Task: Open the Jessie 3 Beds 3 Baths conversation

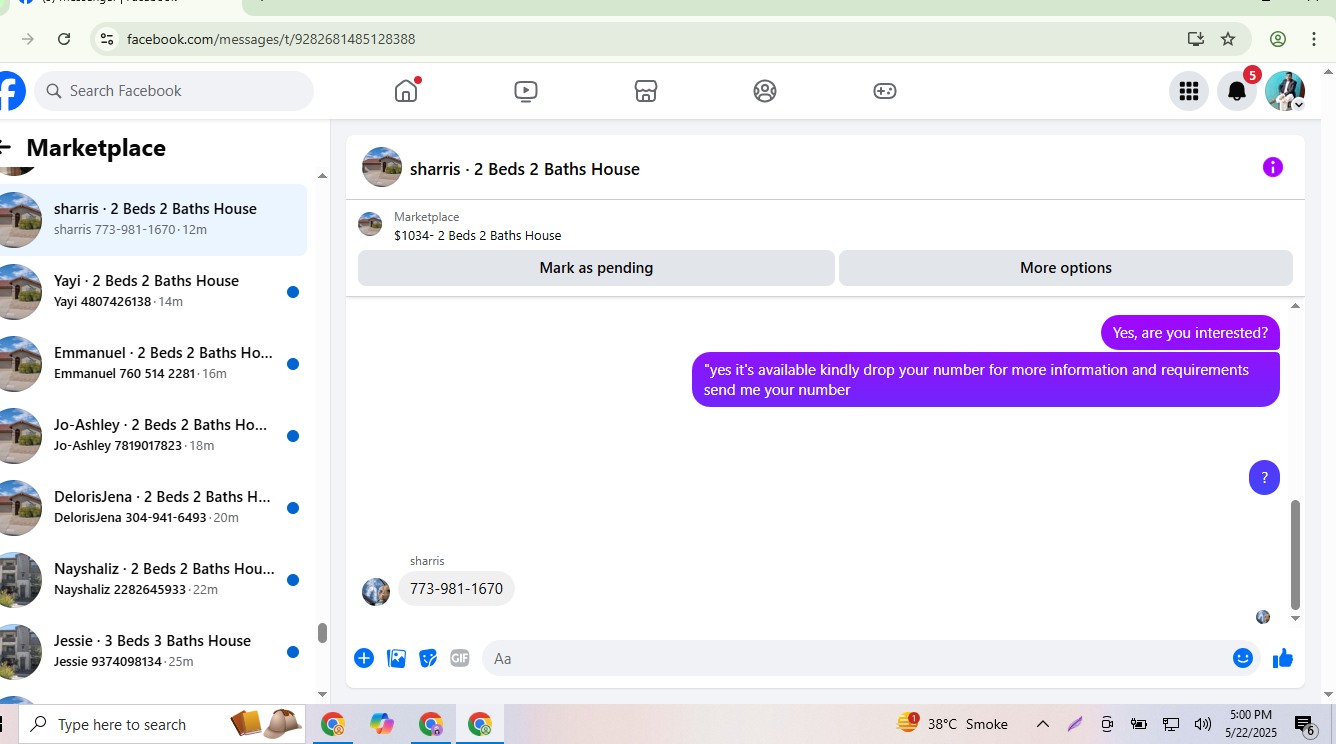Action: [x=153, y=652]
